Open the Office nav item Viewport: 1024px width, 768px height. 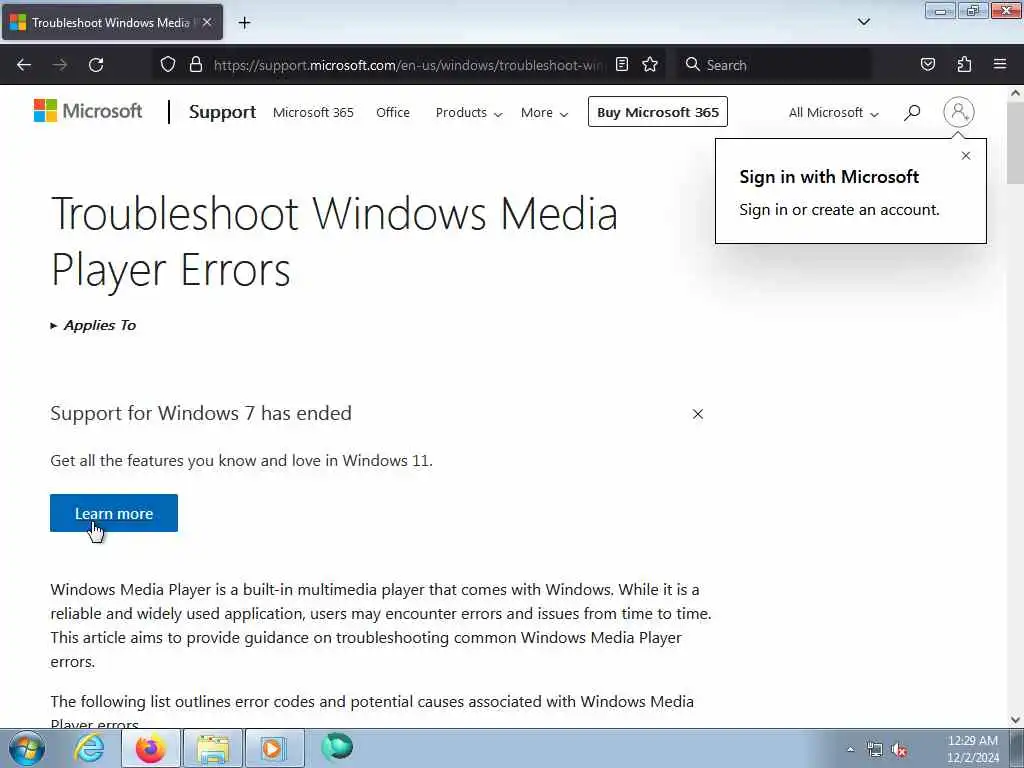point(393,112)
